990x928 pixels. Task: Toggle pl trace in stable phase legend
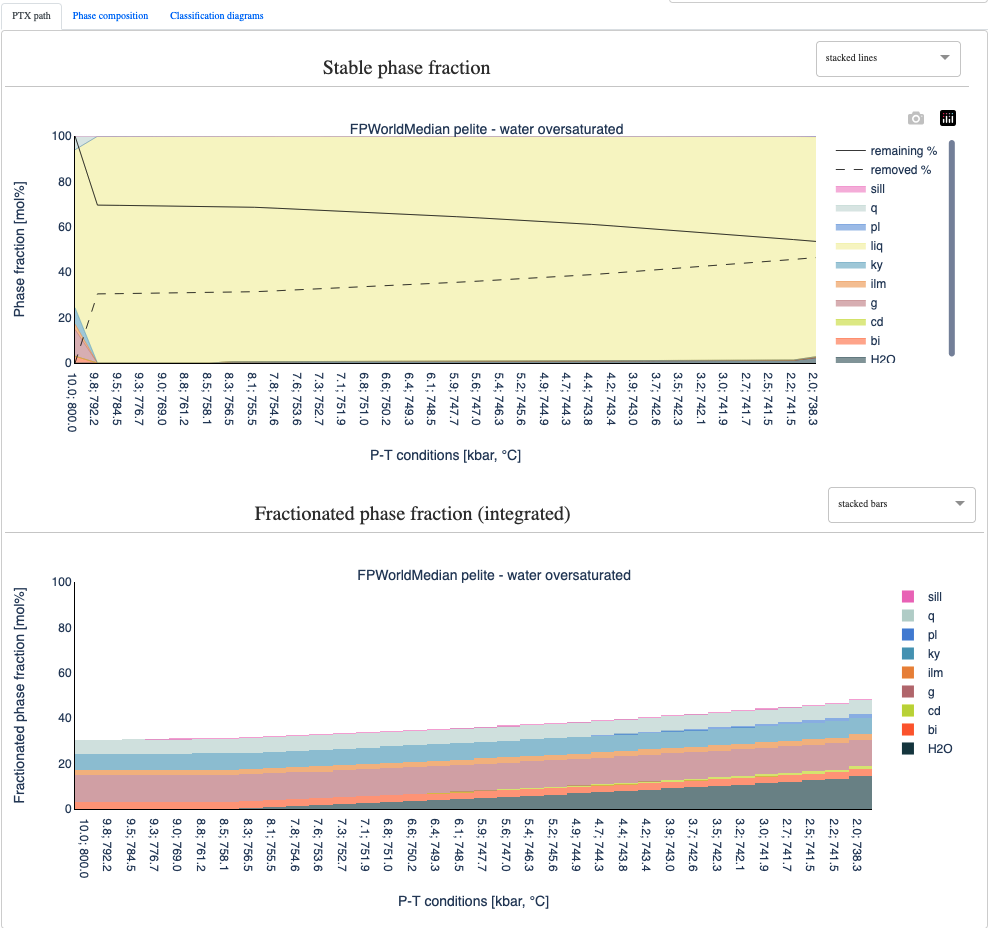[857, 227]
